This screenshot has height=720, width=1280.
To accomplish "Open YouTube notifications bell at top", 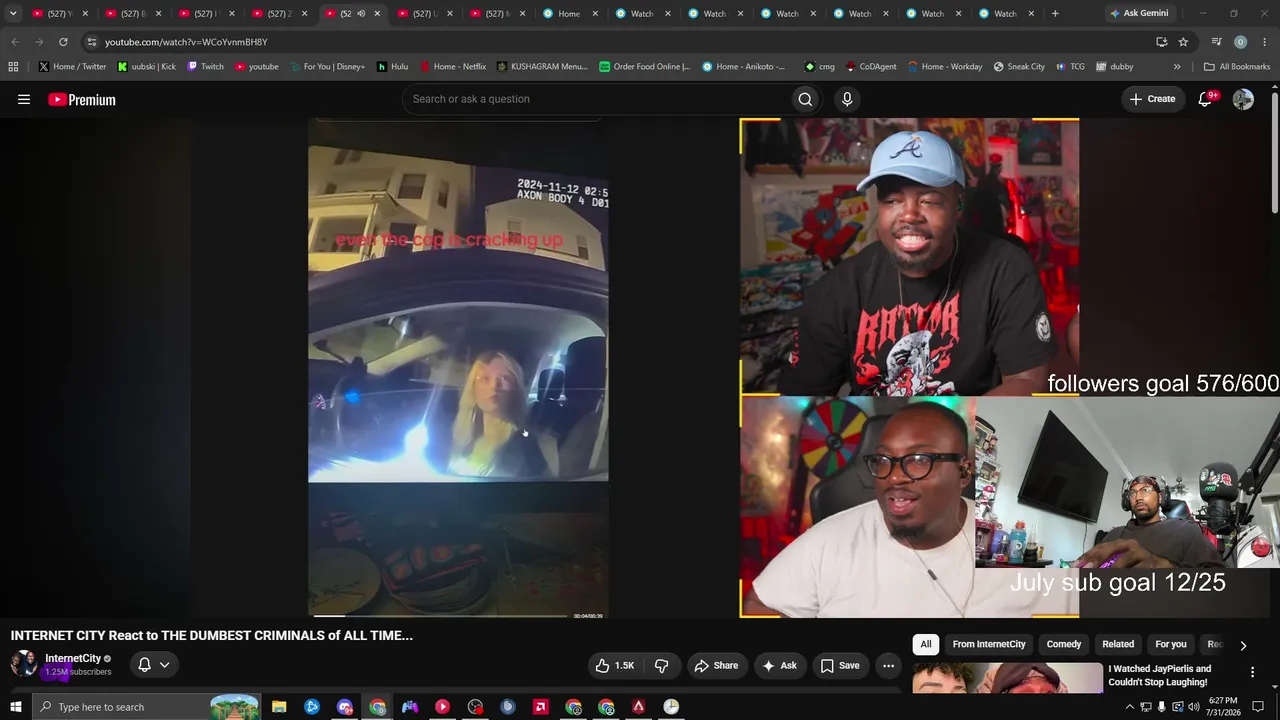I will tap(1206, 99).
